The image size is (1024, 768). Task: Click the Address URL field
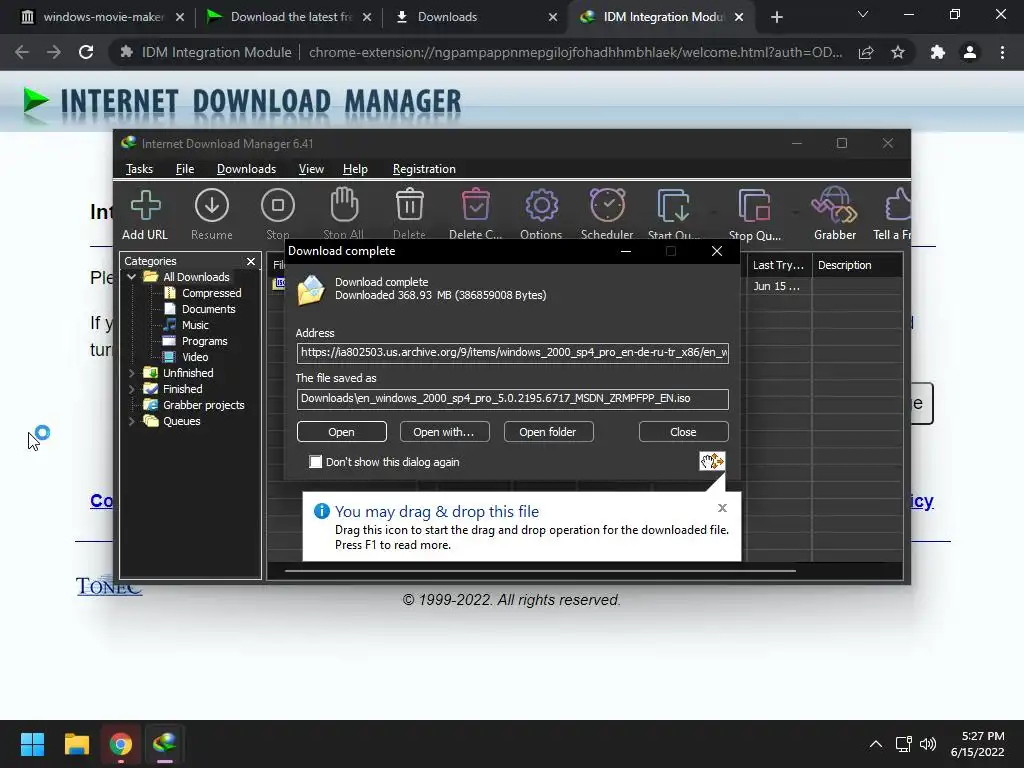[513, 353]
